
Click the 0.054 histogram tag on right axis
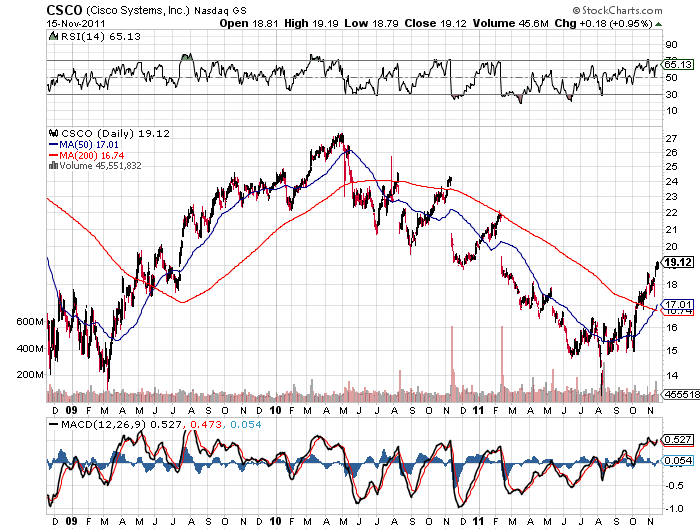click(x=677, y=460)
